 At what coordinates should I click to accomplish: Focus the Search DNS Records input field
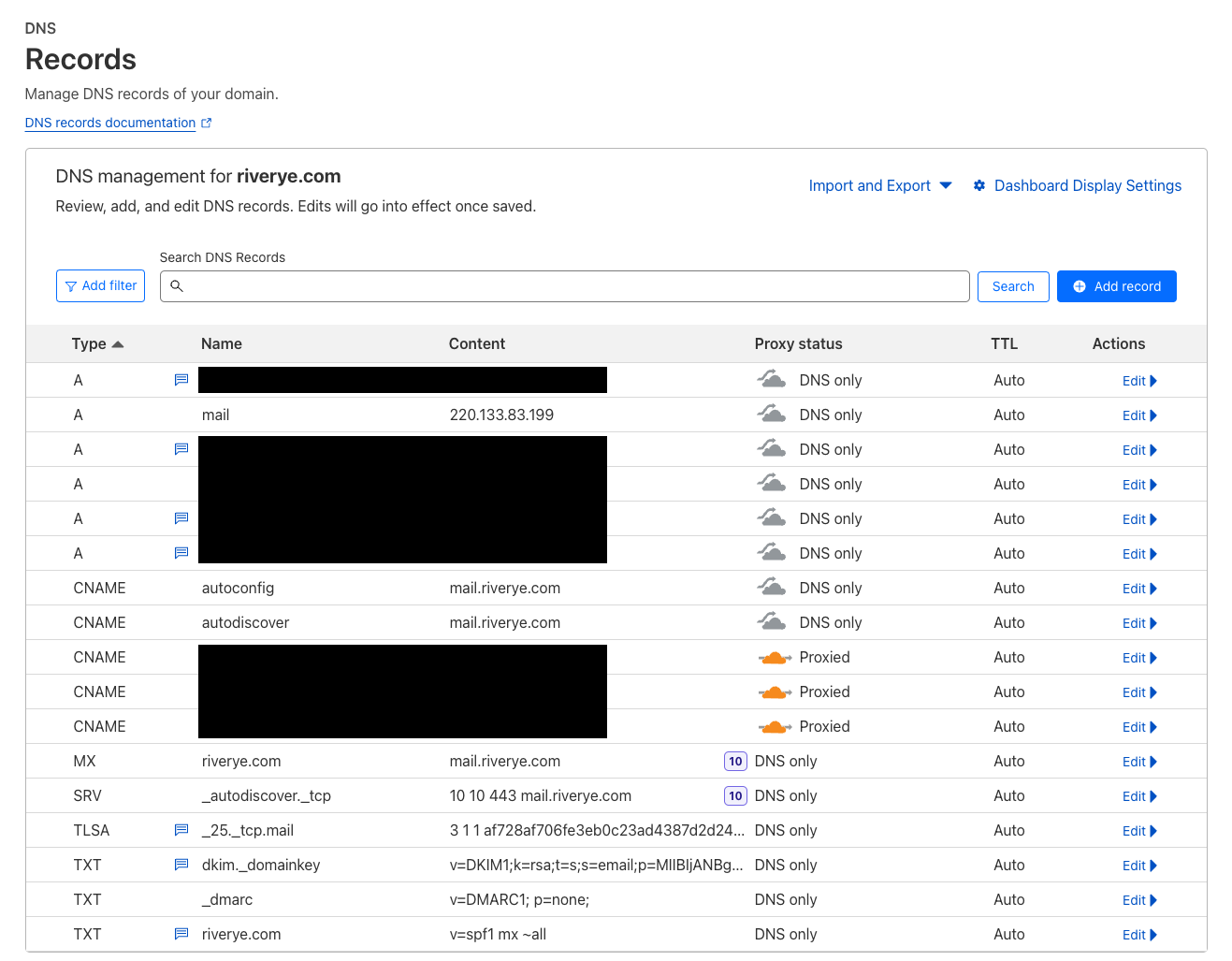(564, 286)
